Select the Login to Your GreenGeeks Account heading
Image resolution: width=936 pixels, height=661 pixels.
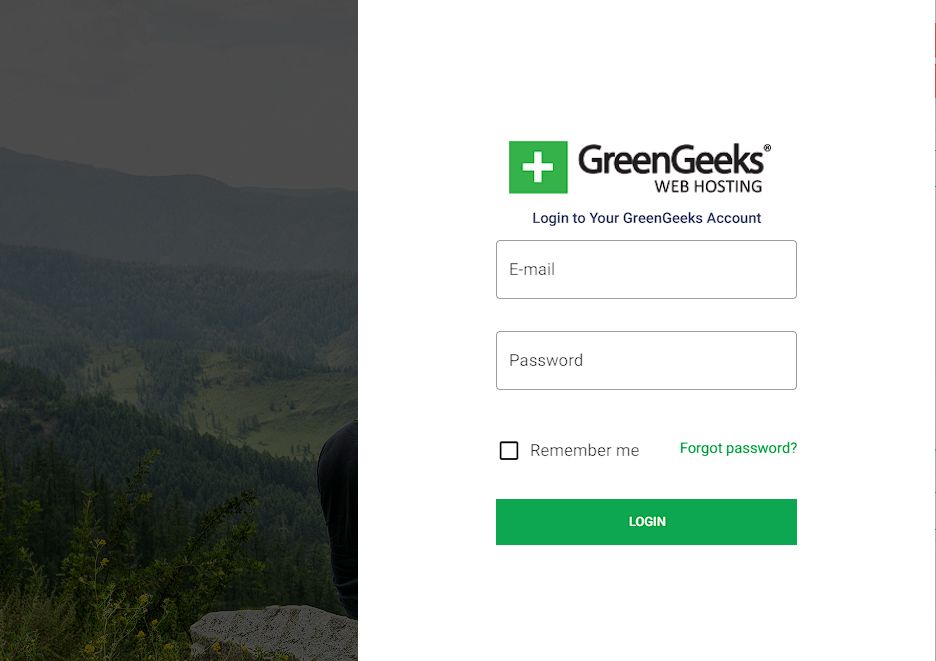tap(646, 218)
